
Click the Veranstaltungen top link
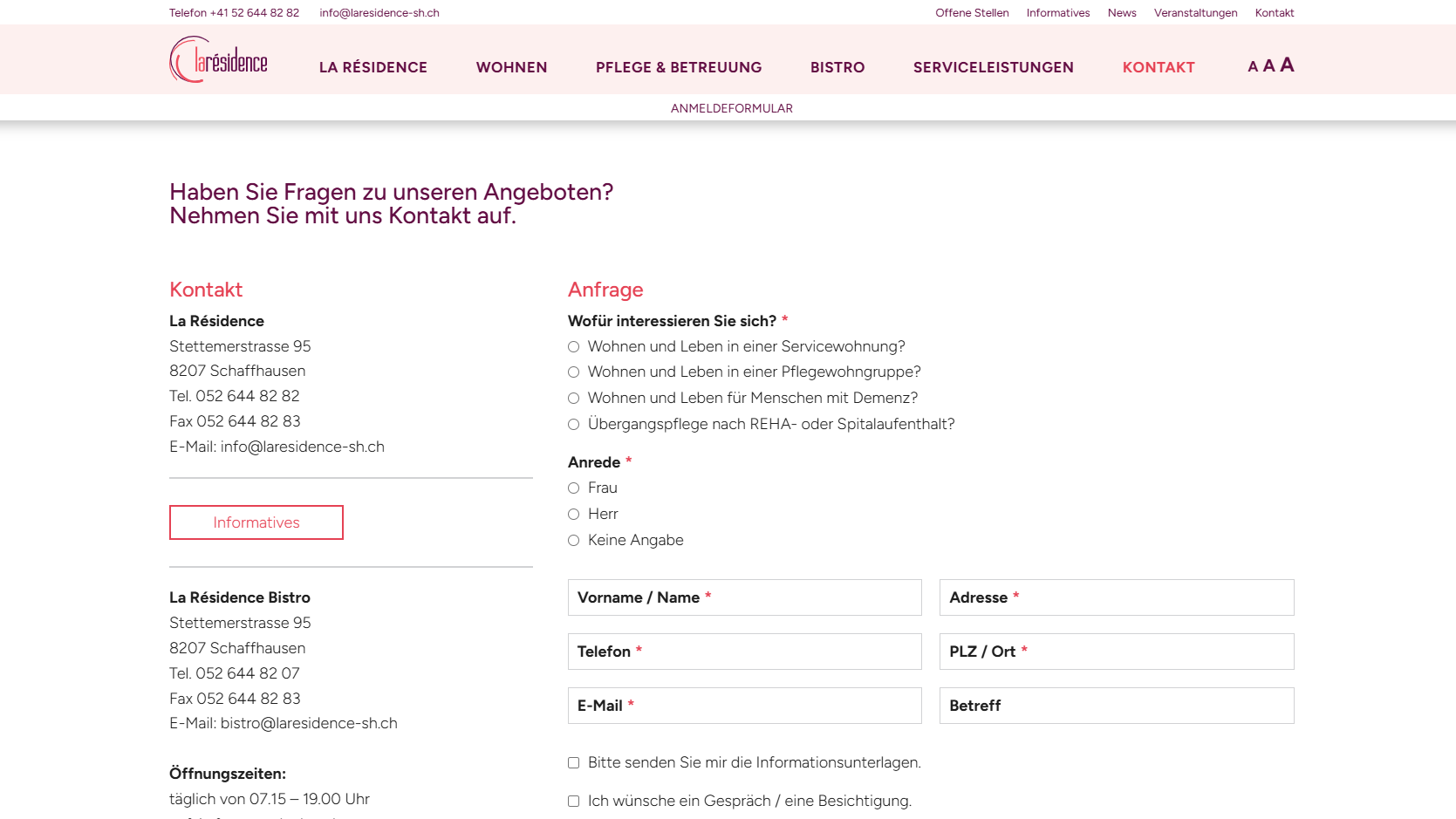[1195, 13]
